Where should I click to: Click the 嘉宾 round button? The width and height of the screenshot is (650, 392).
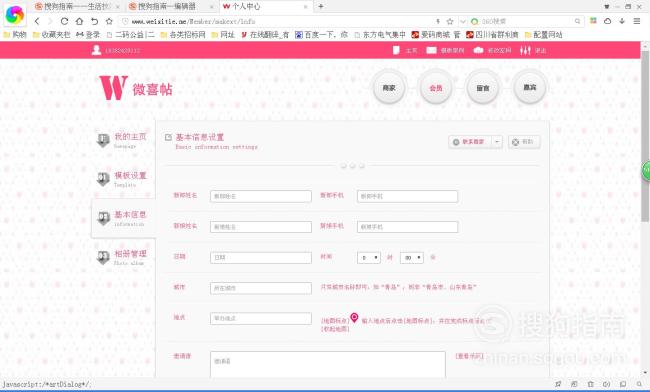(529, 87)
